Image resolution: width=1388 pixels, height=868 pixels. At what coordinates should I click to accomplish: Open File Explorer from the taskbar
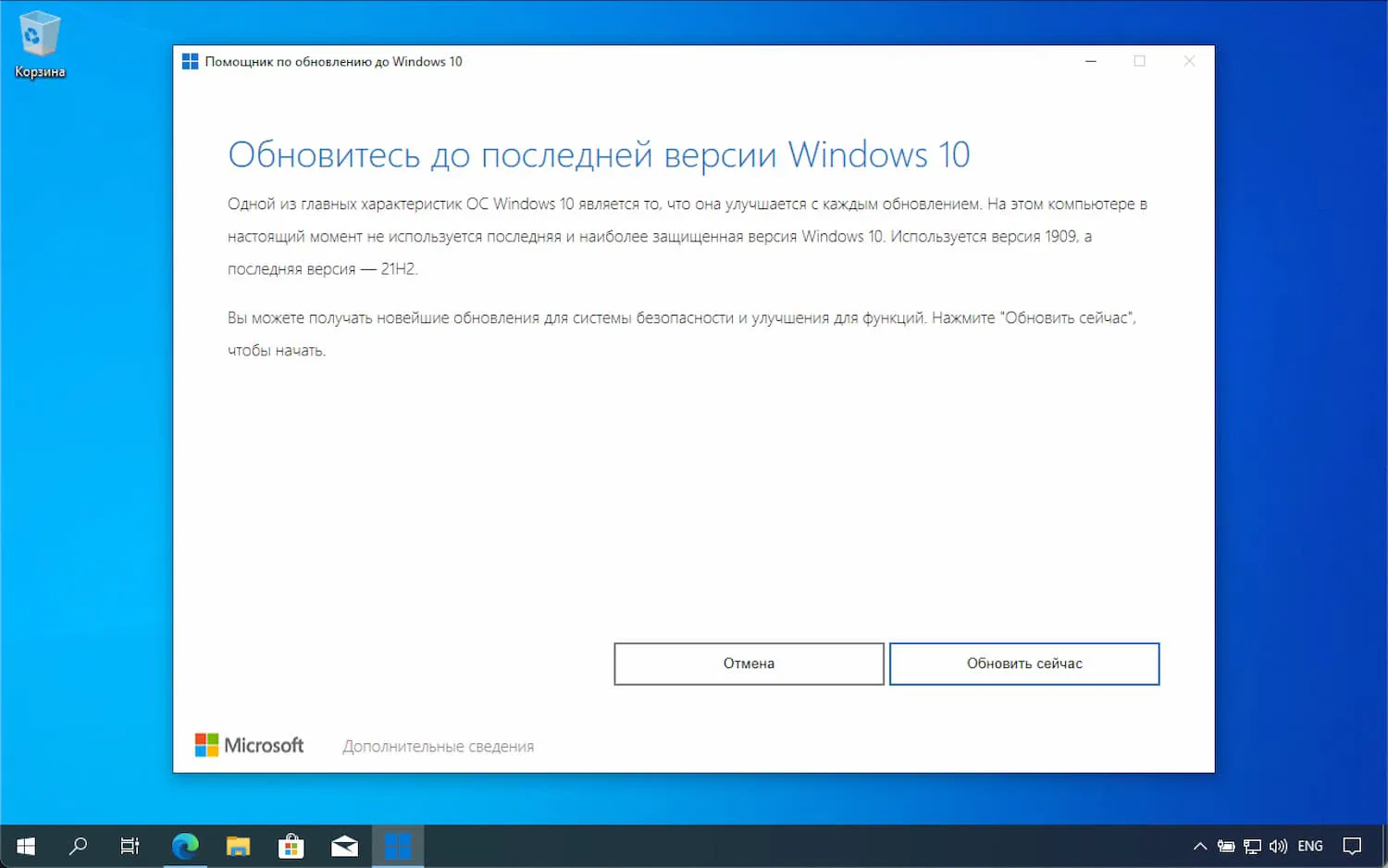click(x=238, y=845)
